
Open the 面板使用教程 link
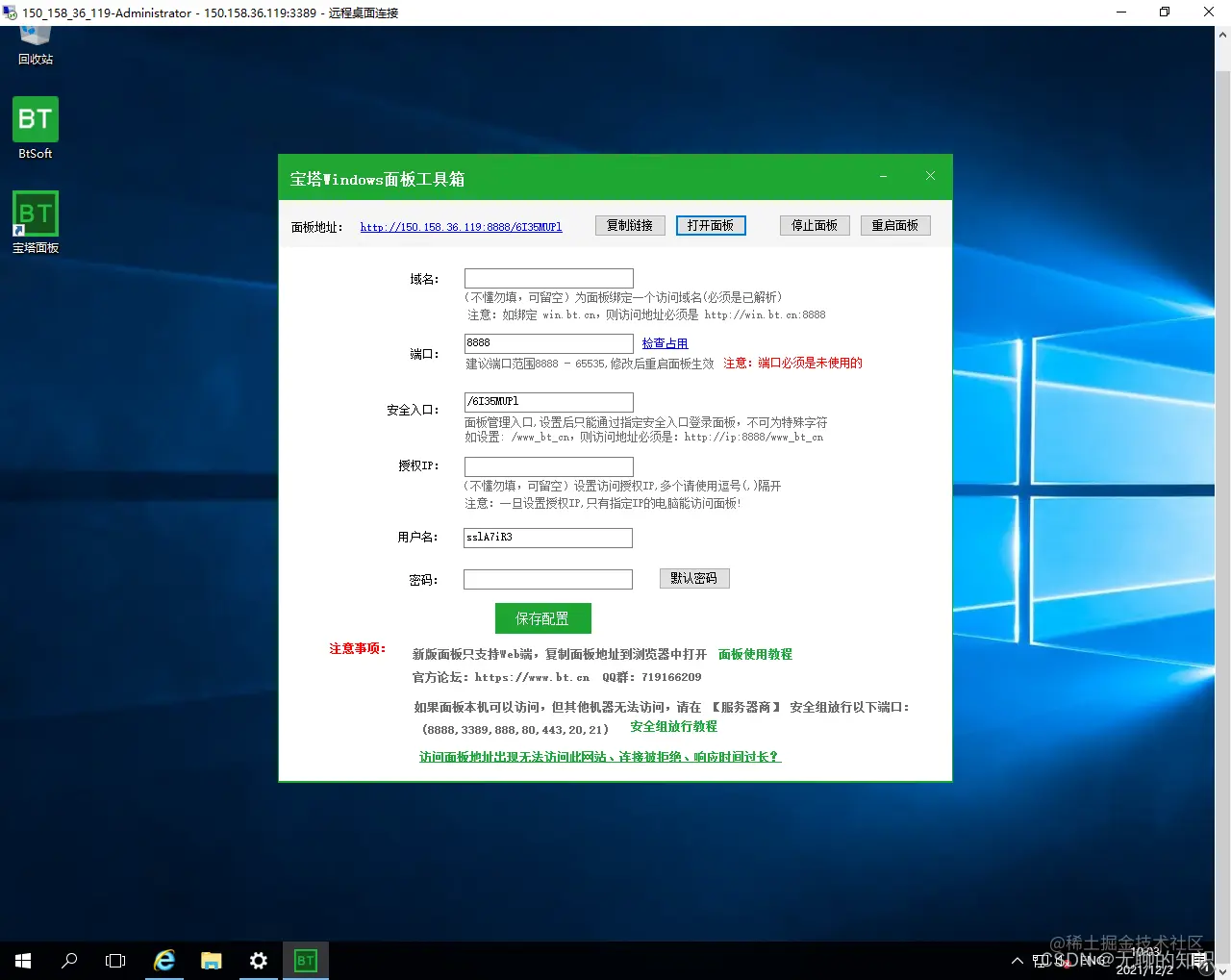(x=755, y=654)
